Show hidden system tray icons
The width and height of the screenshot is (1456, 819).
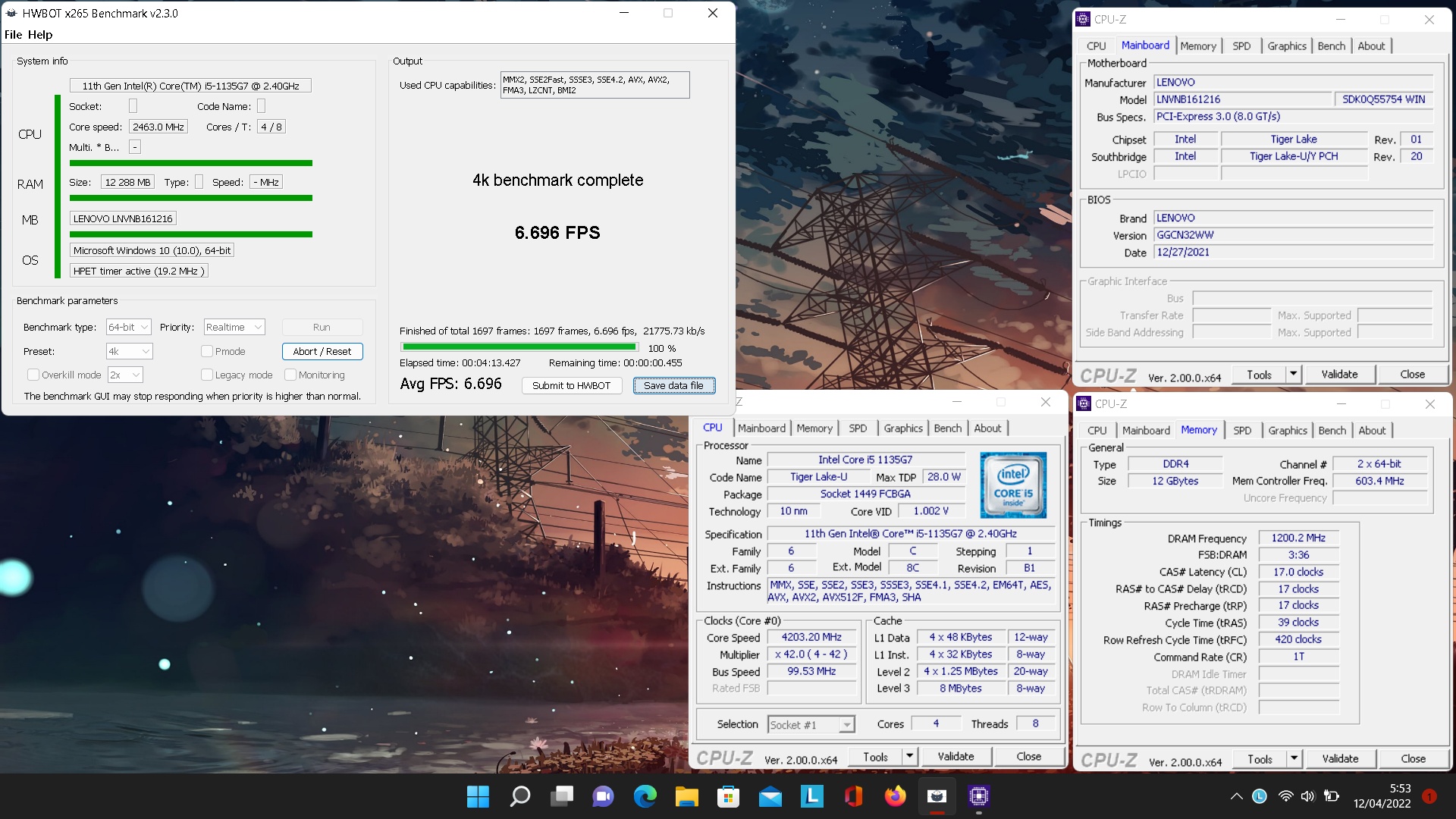pyautogui.click(x=1236, y=796)
